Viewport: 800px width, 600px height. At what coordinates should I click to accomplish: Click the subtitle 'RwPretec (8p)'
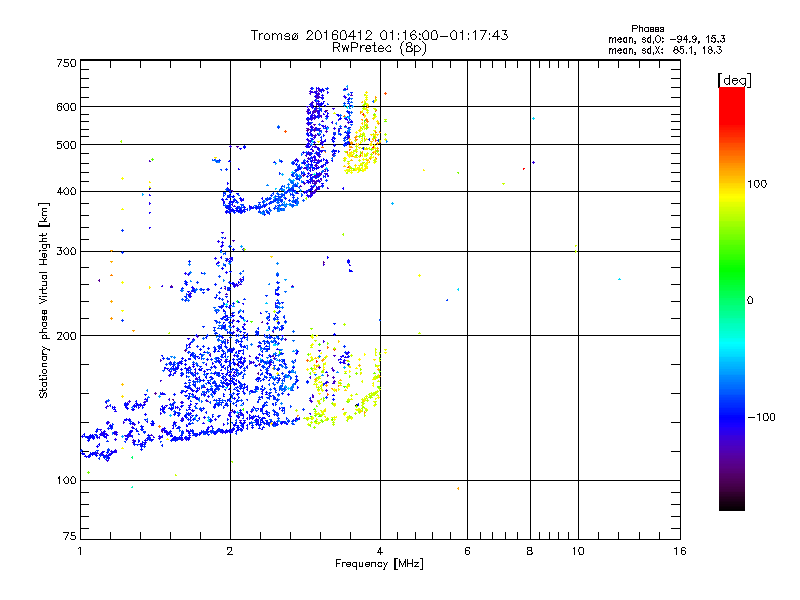[379, 48]
